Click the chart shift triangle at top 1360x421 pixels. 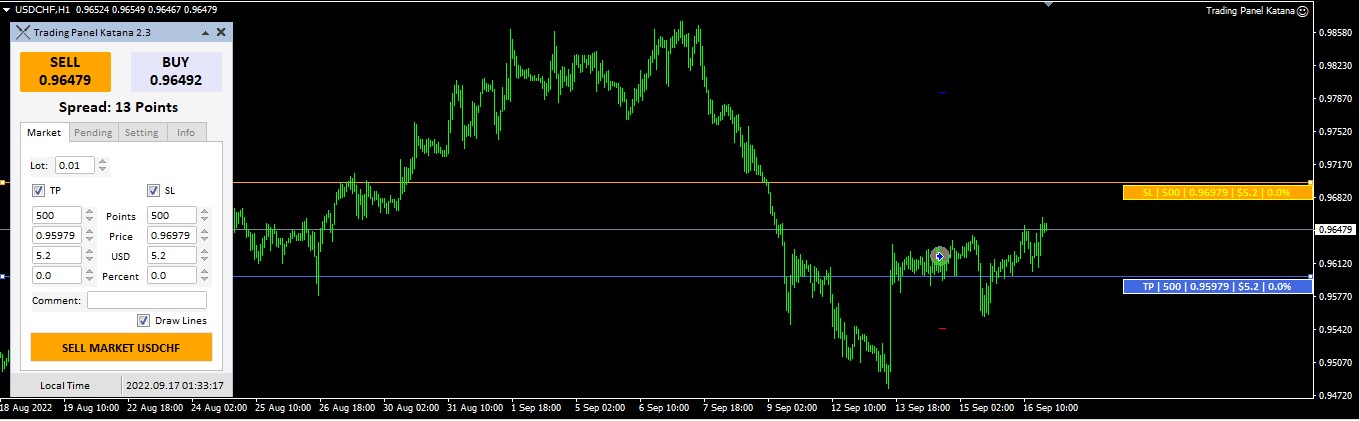[1048, 4]
